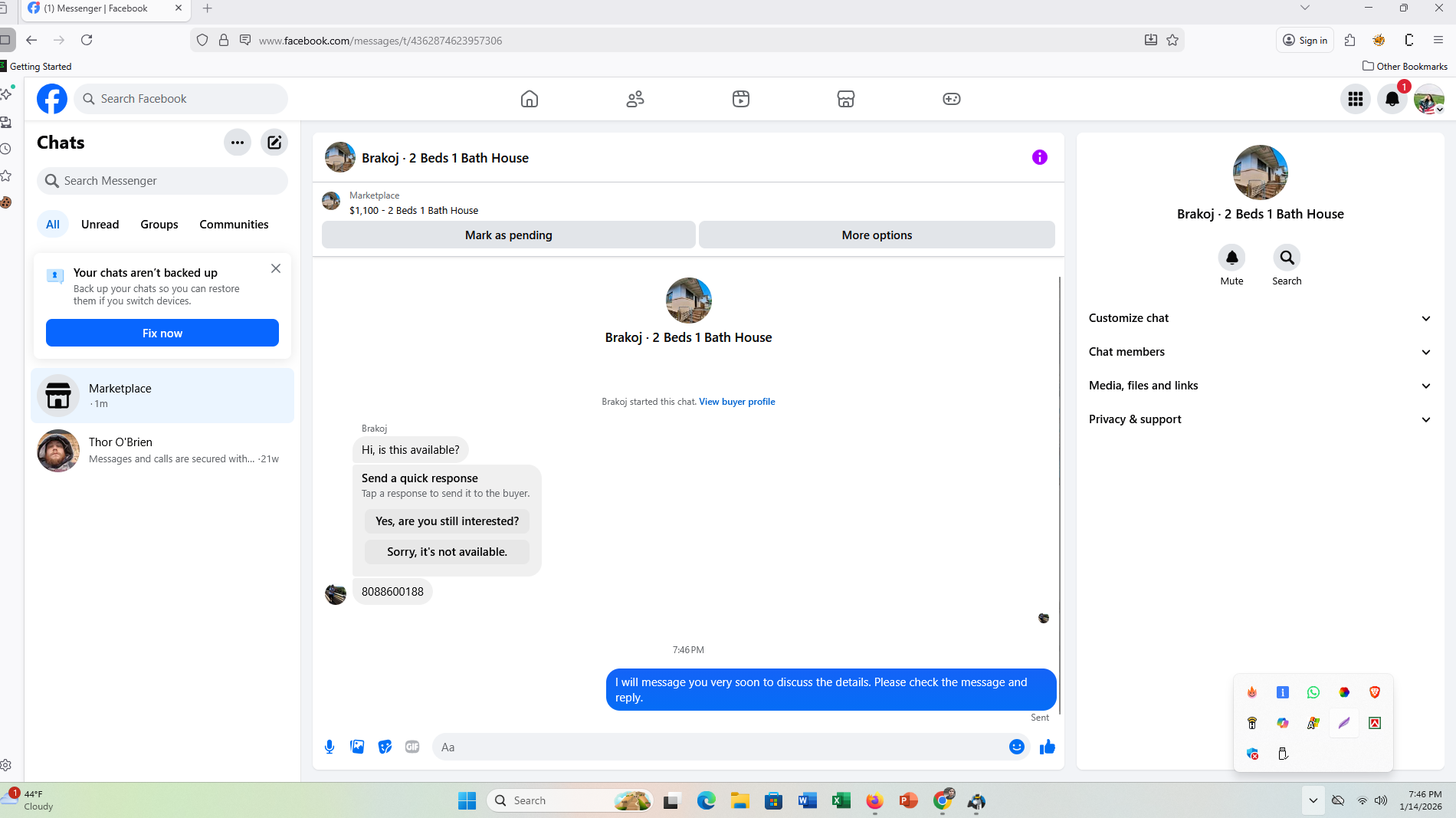Image resolution: width=1456 pixels, height=818 pixels.
Task: Open the Marketplace storefront icon in top bar
Action: (x=846, y=99)
